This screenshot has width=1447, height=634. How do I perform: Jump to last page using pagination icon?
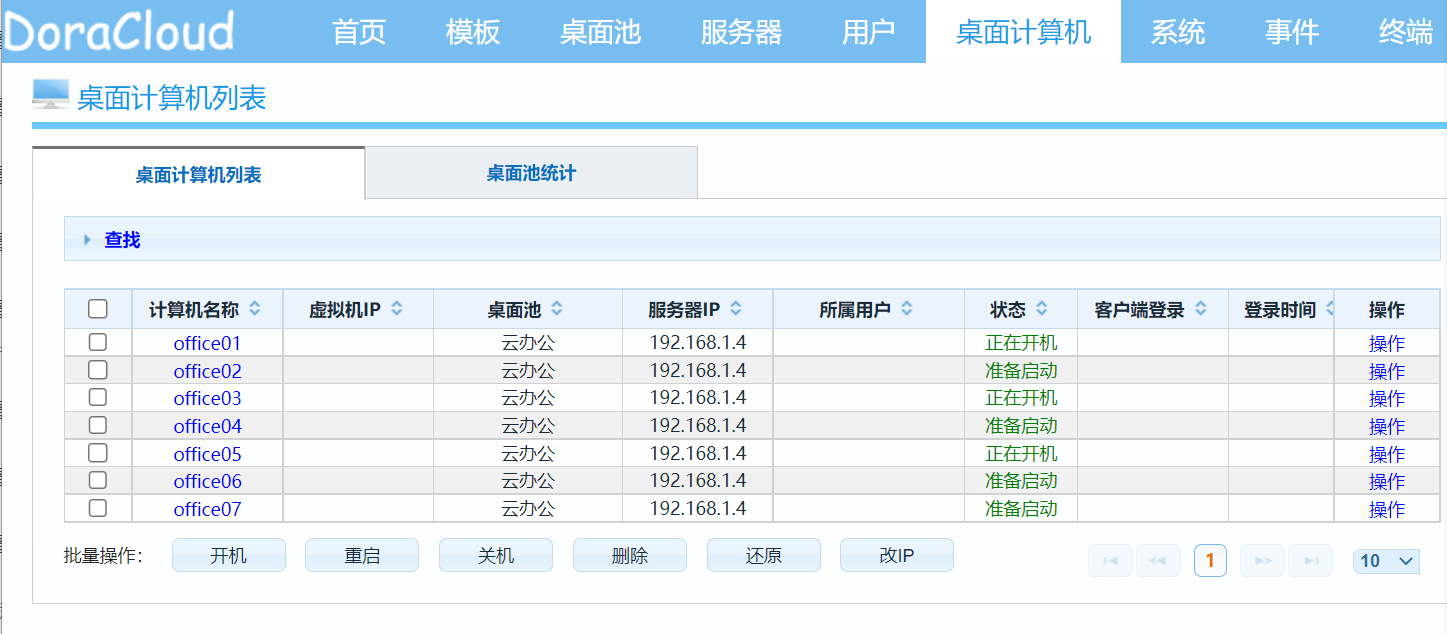click(1311, 560)
